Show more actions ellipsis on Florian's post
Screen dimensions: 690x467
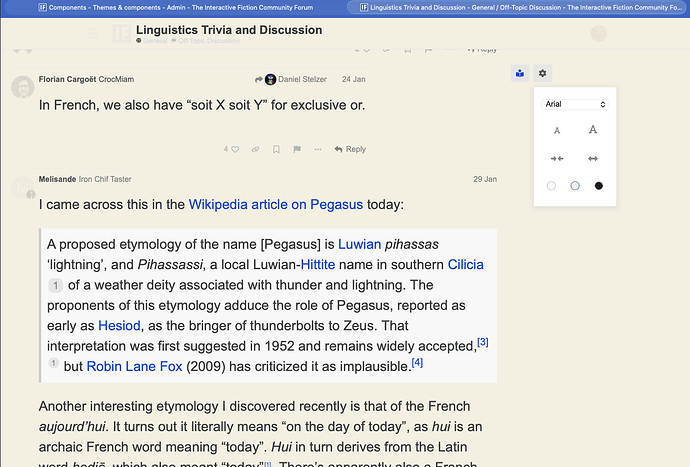tap(318, 149)
